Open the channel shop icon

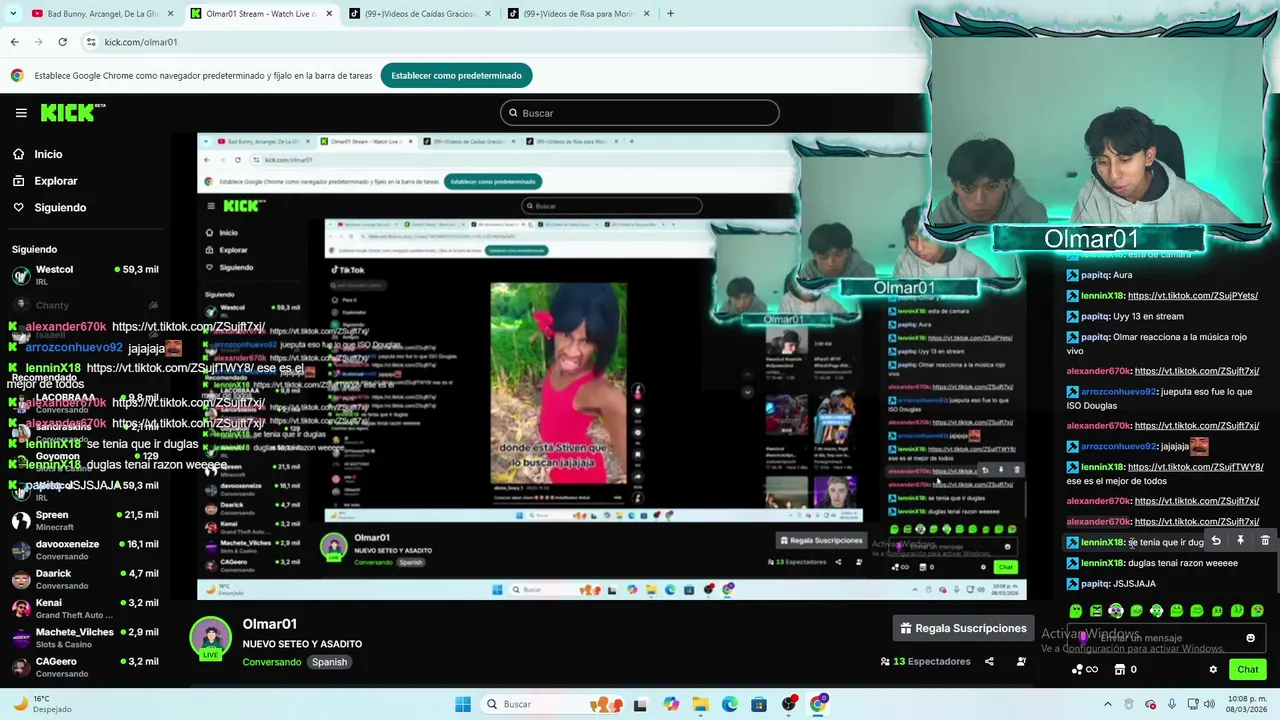coord(1120,670)
